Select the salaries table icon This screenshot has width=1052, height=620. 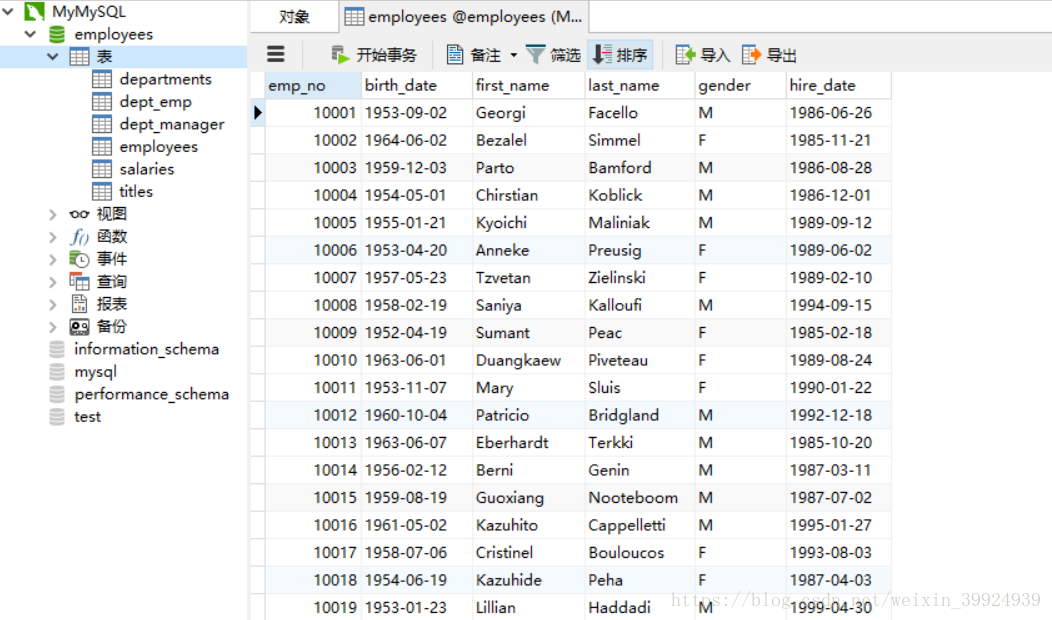point(102,169)
